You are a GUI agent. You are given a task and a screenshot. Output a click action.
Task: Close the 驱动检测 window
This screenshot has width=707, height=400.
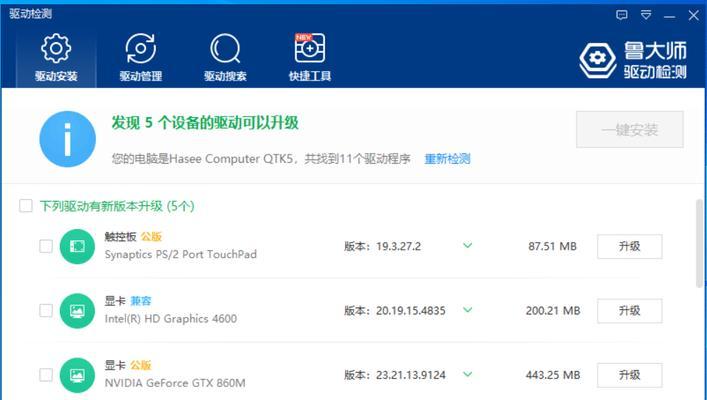[693, 15]
